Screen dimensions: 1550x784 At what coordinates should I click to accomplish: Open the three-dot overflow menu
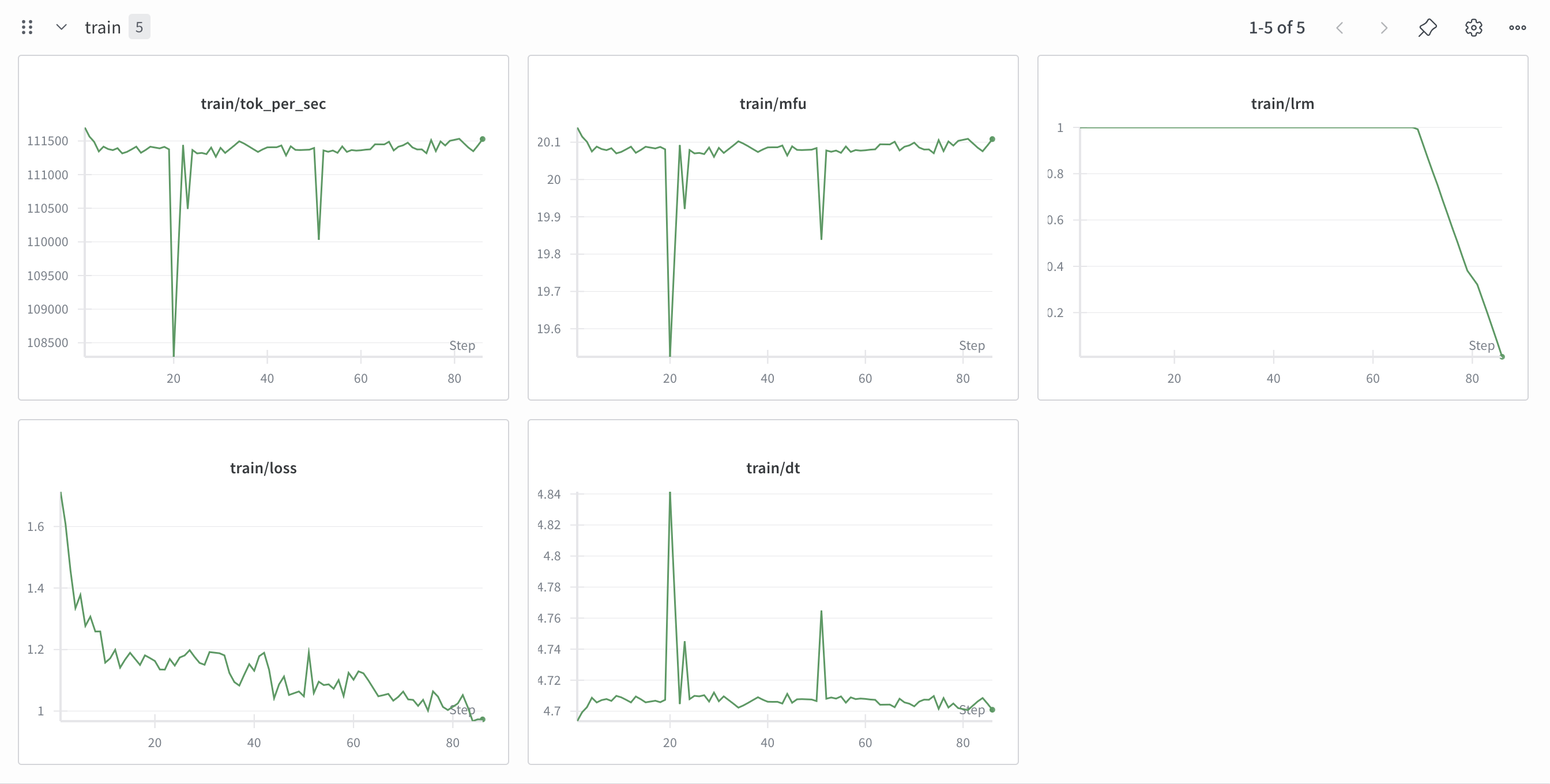tap(1517, 28)
